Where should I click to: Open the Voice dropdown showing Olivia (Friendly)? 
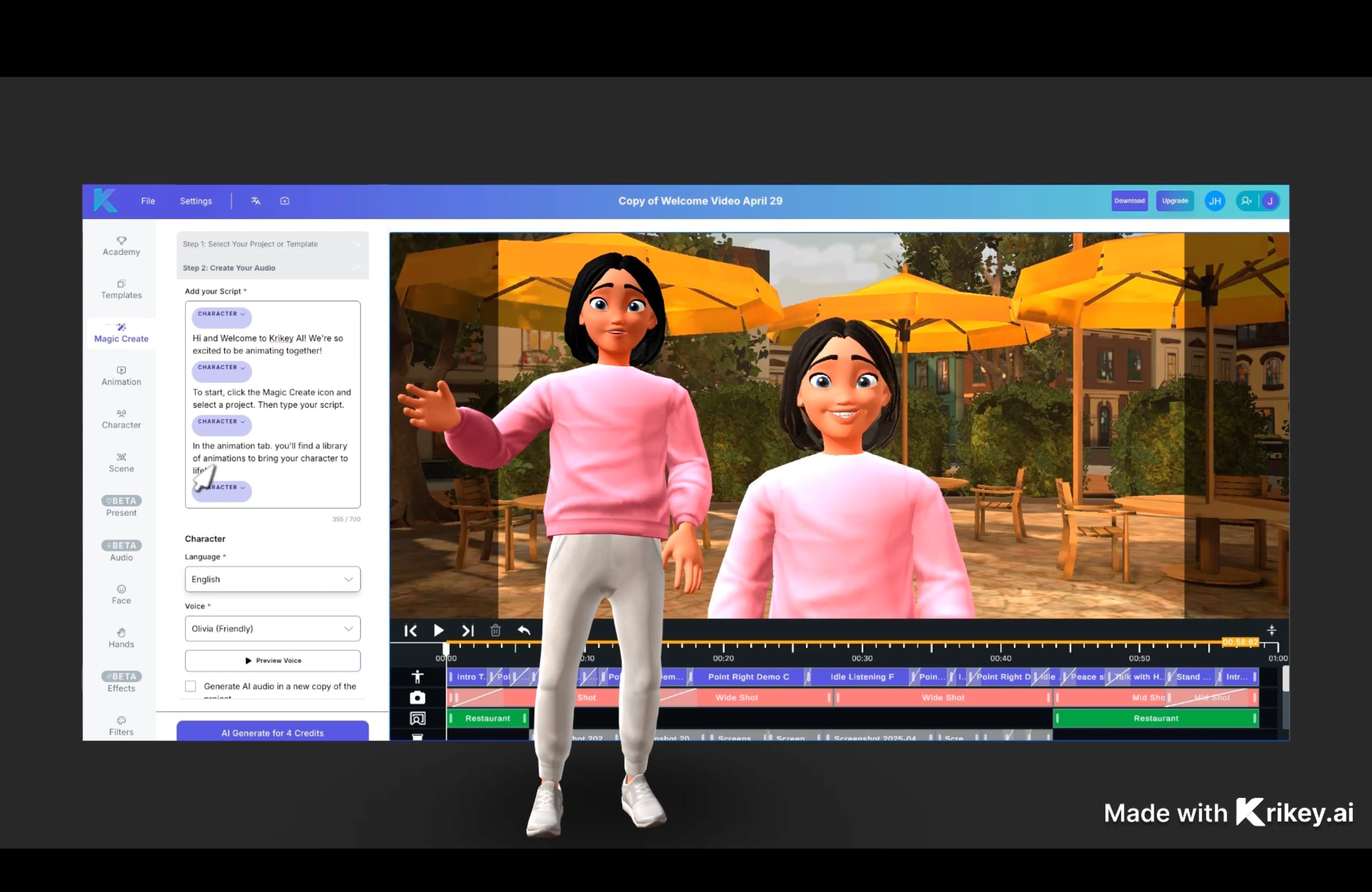tap(272, 629)
